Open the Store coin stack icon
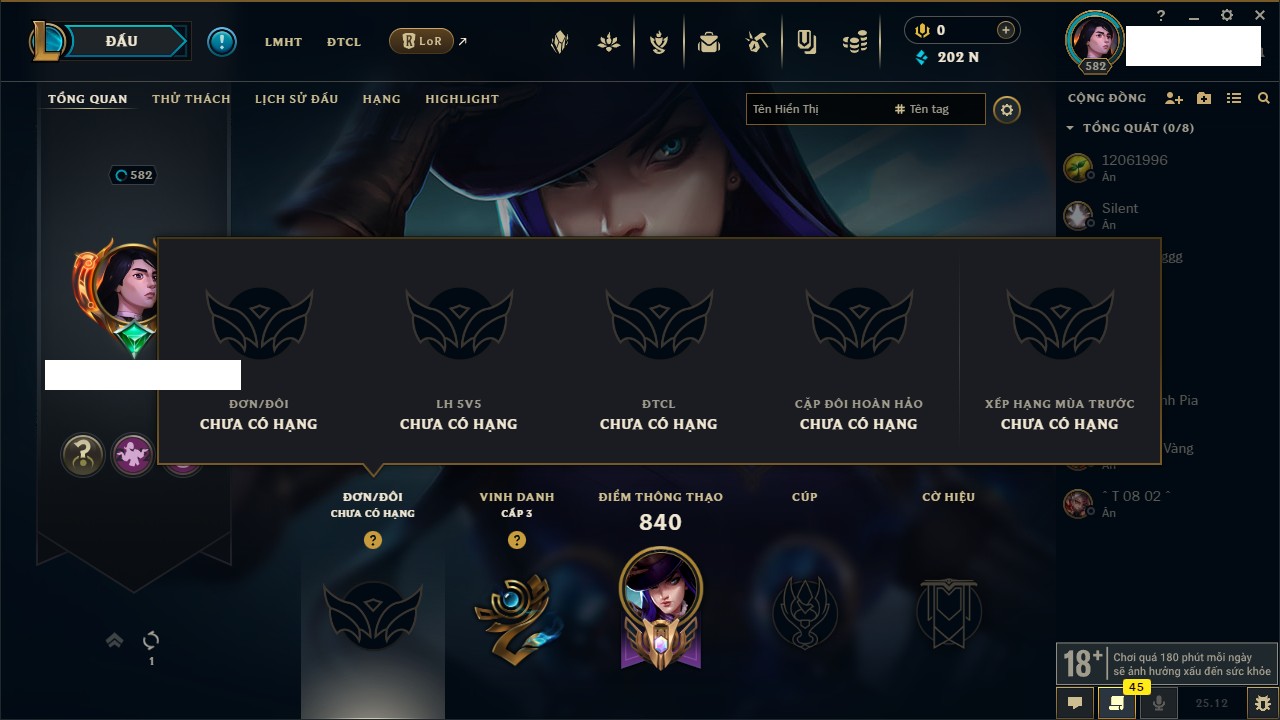Viewport: 1280px width, 720px height. pos(854,42)
